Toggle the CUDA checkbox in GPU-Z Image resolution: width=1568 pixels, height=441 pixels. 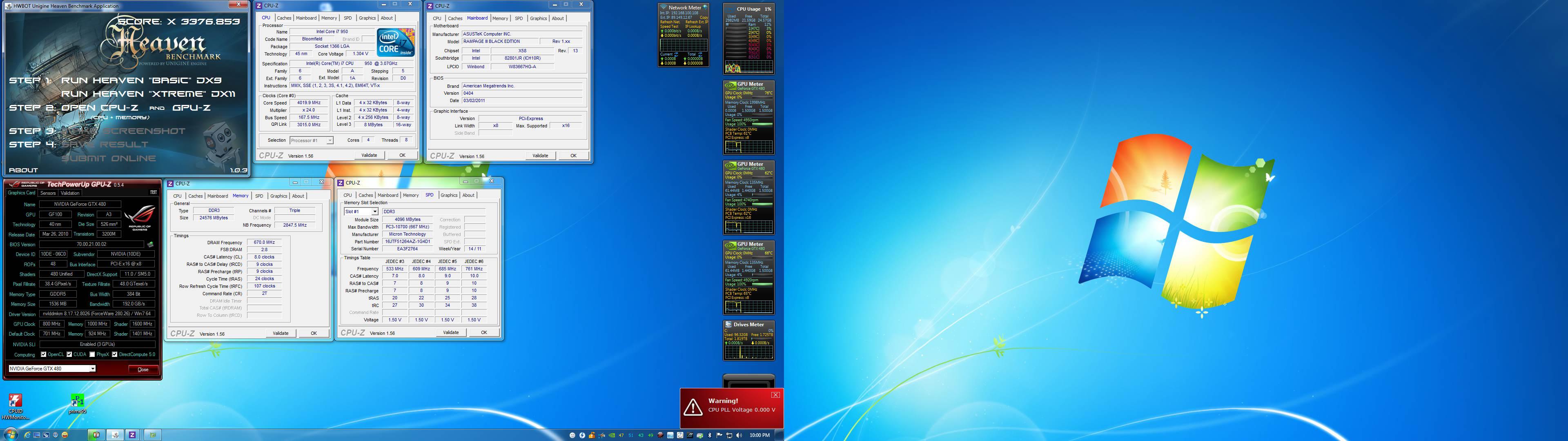pos(69,354)
